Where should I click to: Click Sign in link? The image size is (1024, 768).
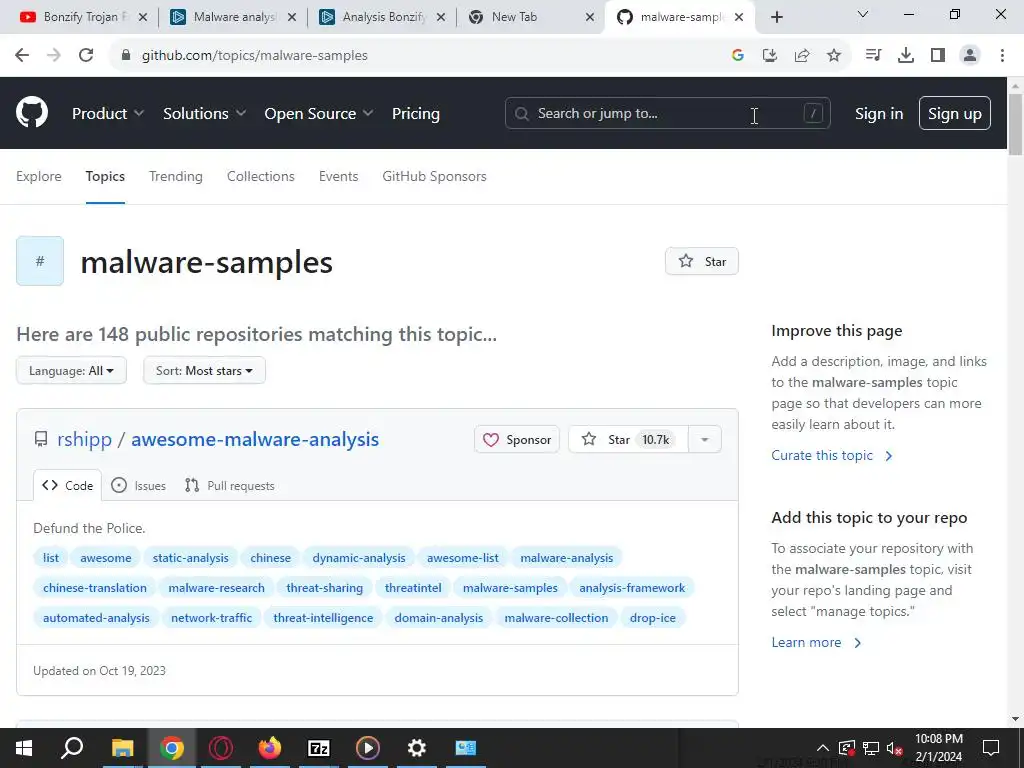(x=879, y=114)
